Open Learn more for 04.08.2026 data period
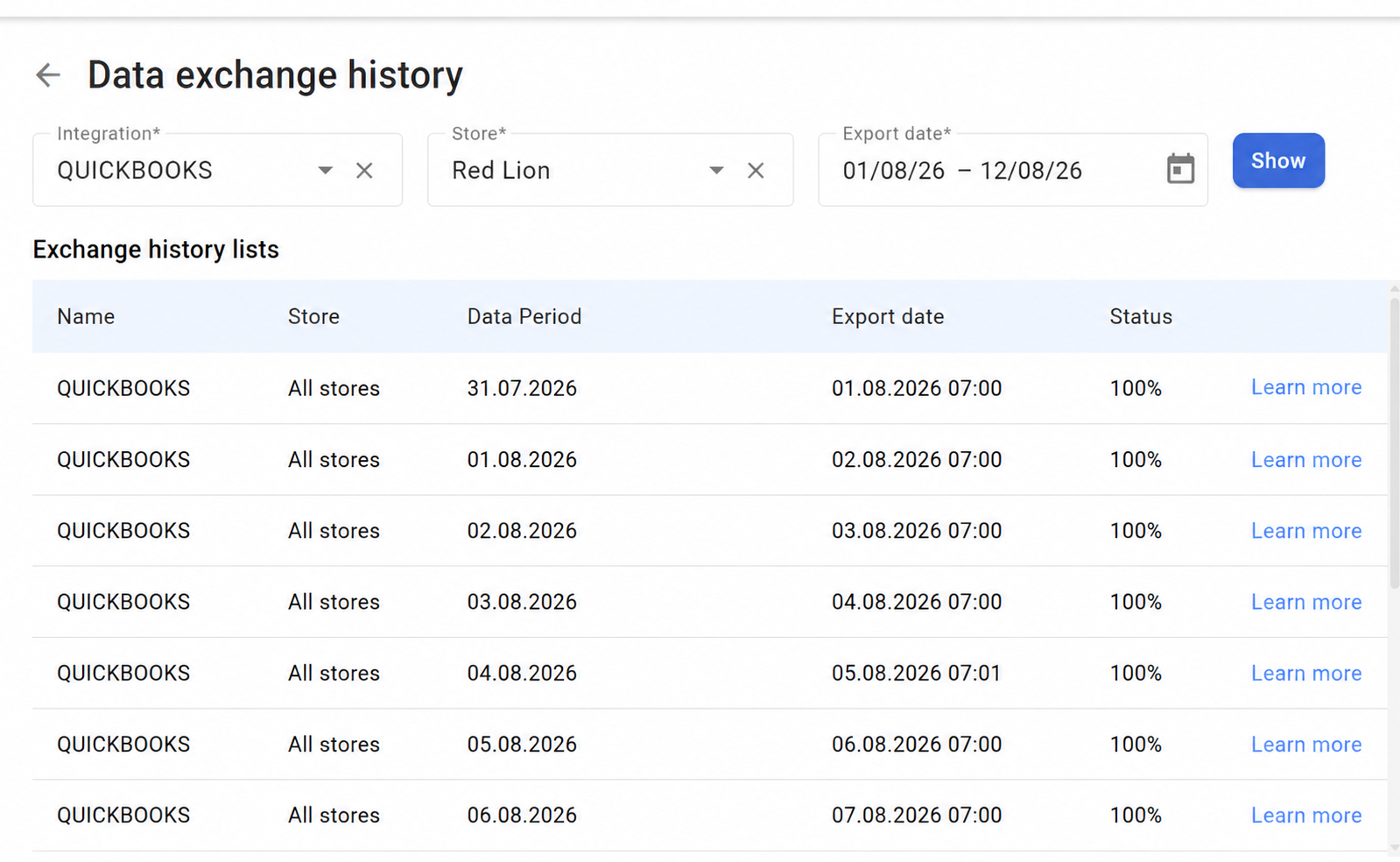The height and width of the screenshot is (862, 1400). [x=1306, y=673]
